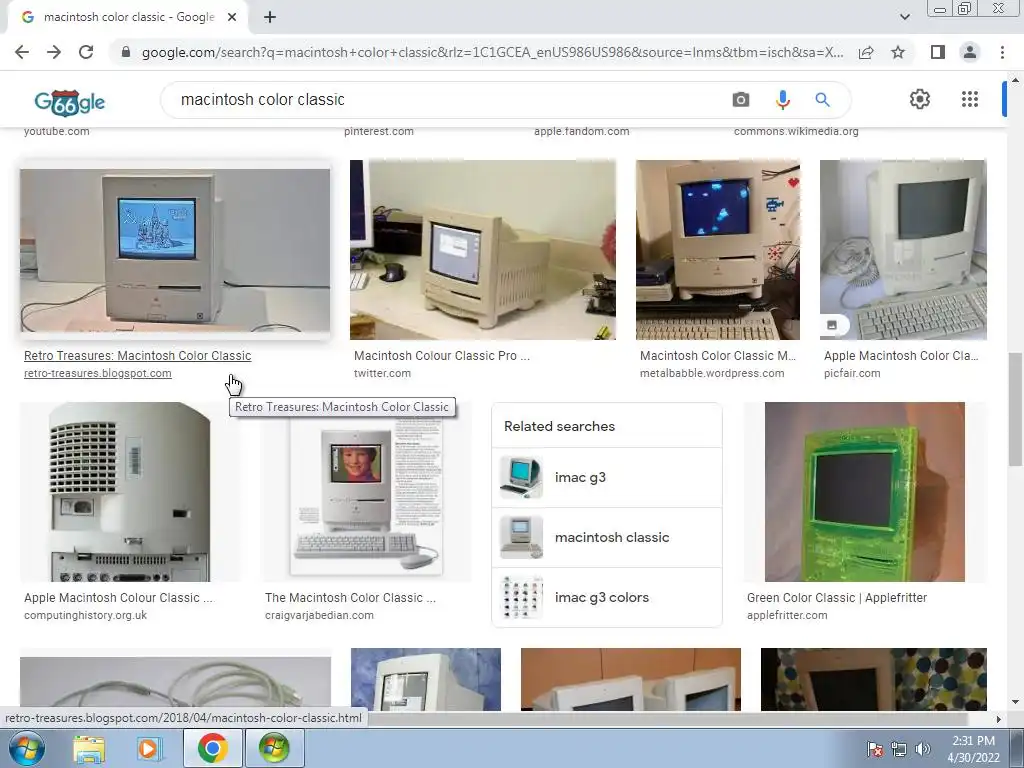The image size is (1024, 768).
Task: Open picfair.com Apple Macintosh thumbnail
Action: tap(903, 249)
